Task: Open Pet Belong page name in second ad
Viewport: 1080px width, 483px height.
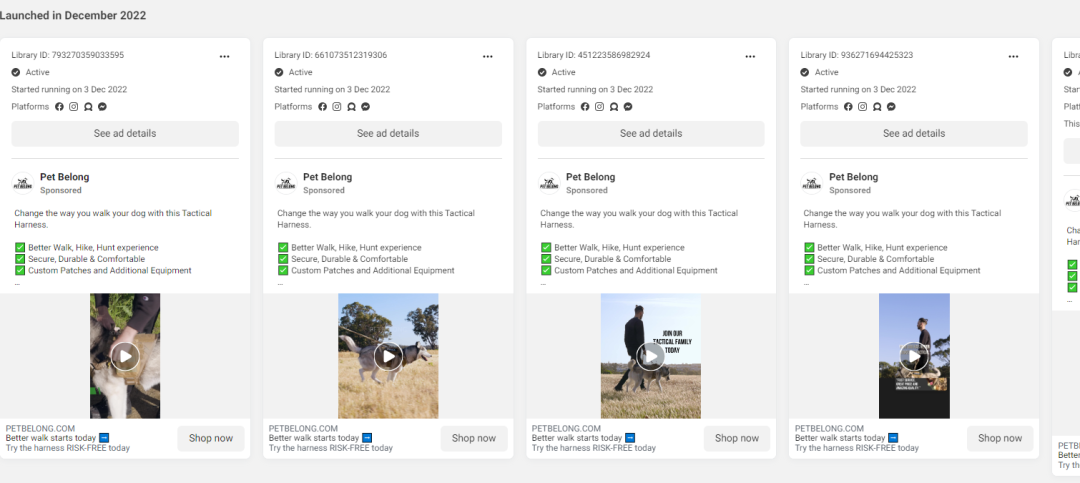Action: click(x=328, y=177)
